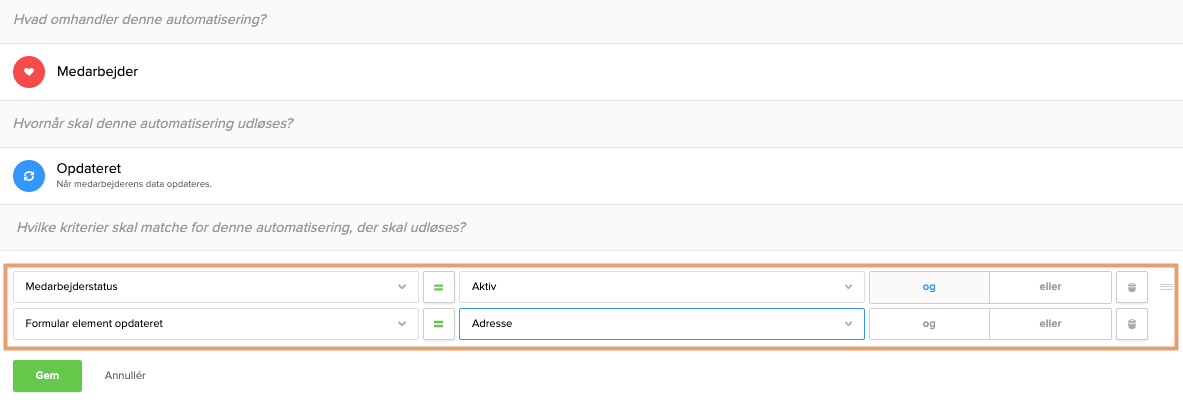Click the 'Hvilke kriterier skal matche' heading
Viewport: 1183px width, 404px height.
(241, 227)
